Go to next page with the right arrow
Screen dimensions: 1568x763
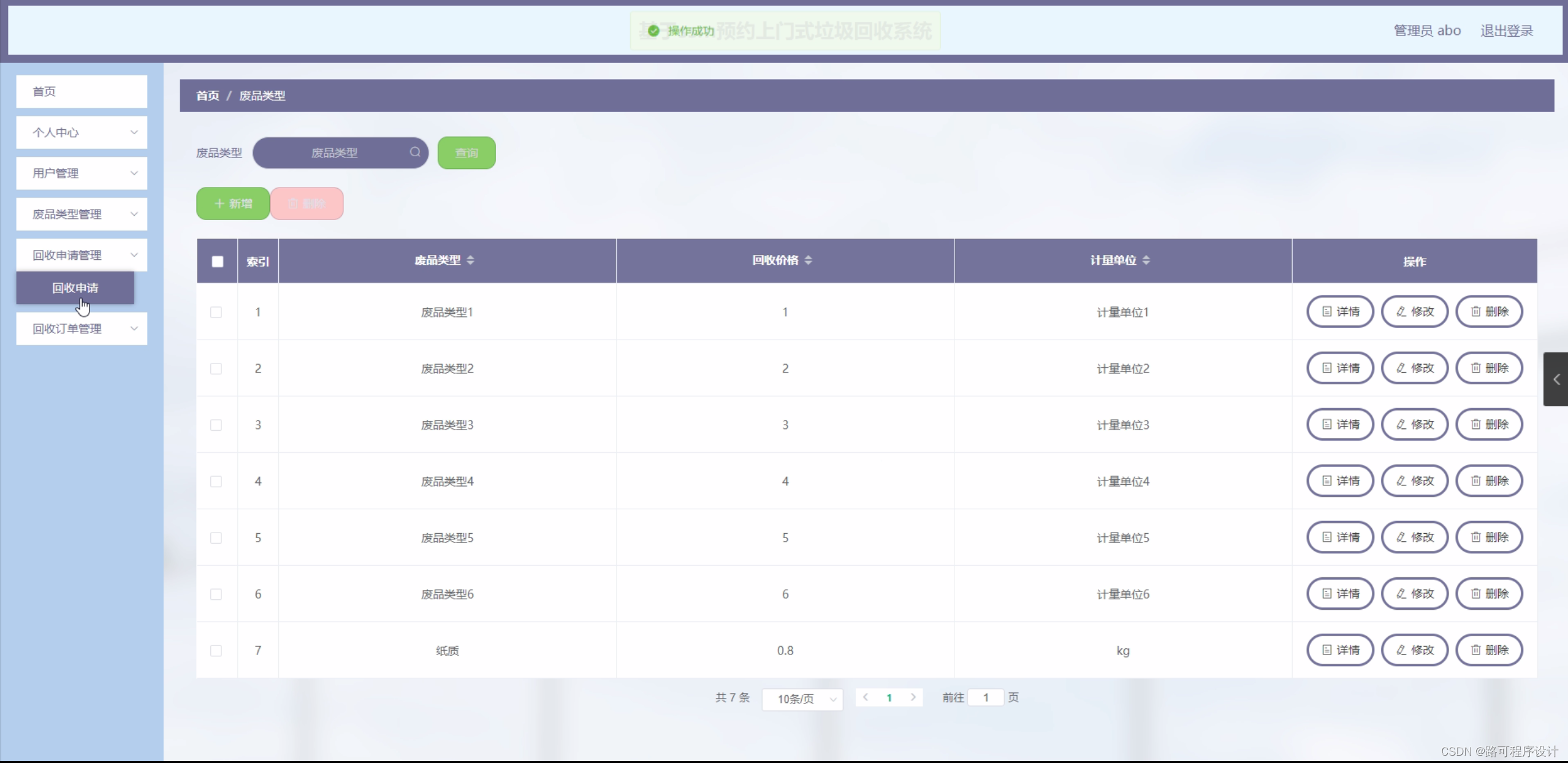tap(913, 697)
